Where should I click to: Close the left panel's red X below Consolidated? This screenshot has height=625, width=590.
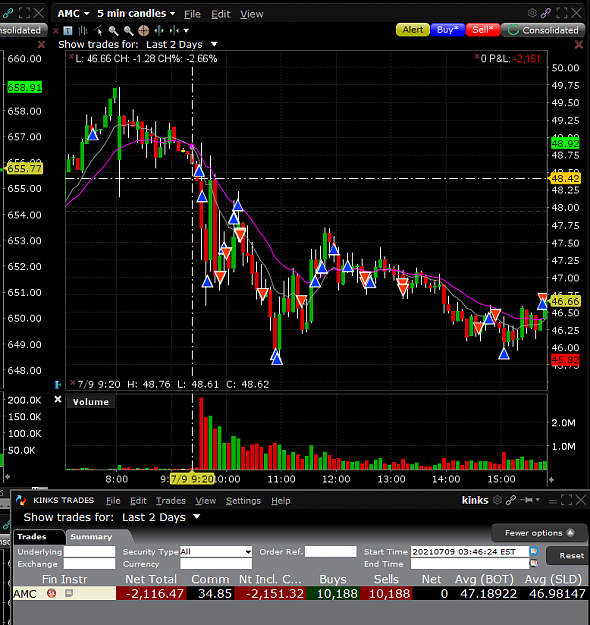coord(41,44)
